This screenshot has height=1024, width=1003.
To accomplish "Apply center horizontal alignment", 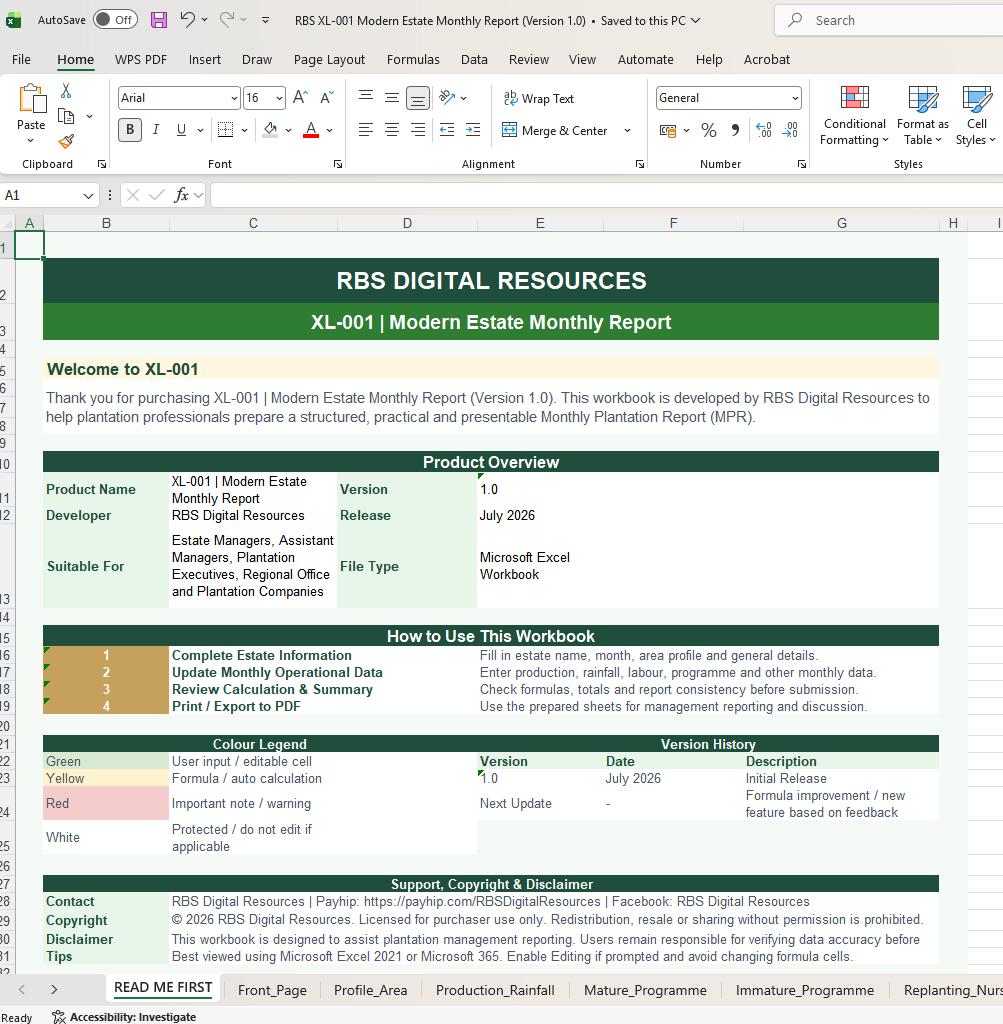I will click(392, 130).
